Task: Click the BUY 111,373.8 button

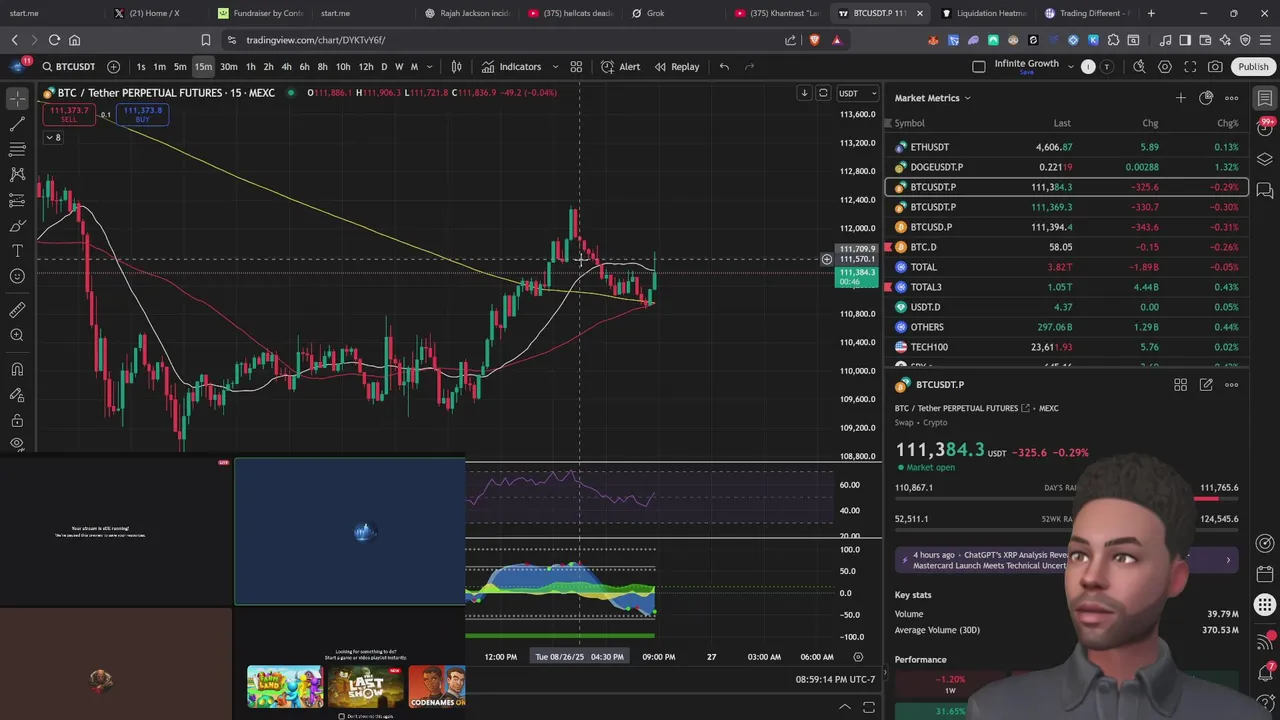Action: tap(143, 114)
